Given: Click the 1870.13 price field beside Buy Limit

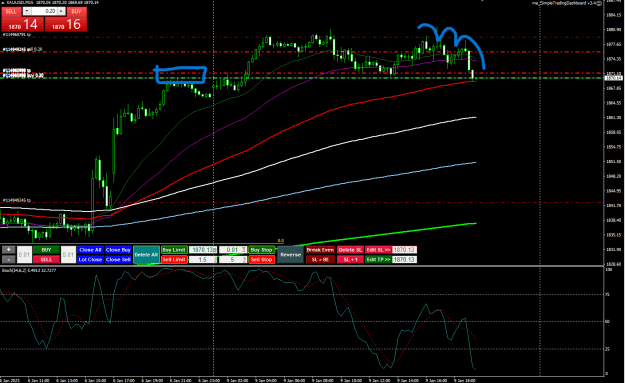Looking at the screenshot, I should tap(203, 250).
